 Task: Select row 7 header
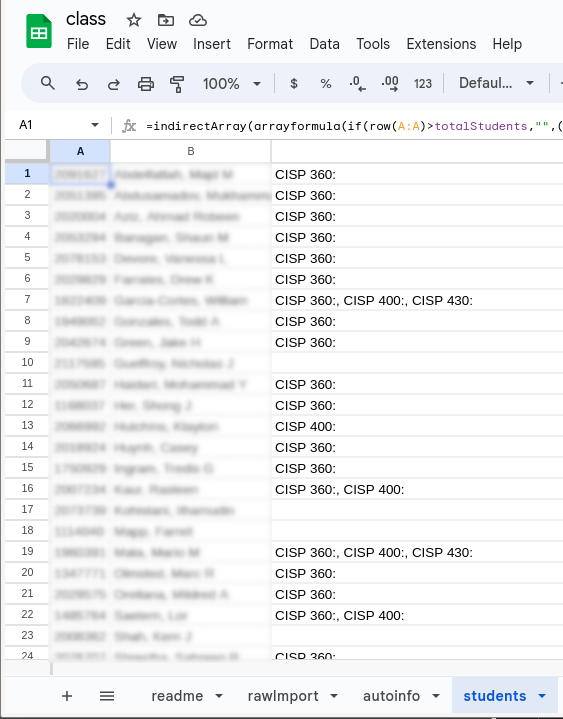(27, 300)
